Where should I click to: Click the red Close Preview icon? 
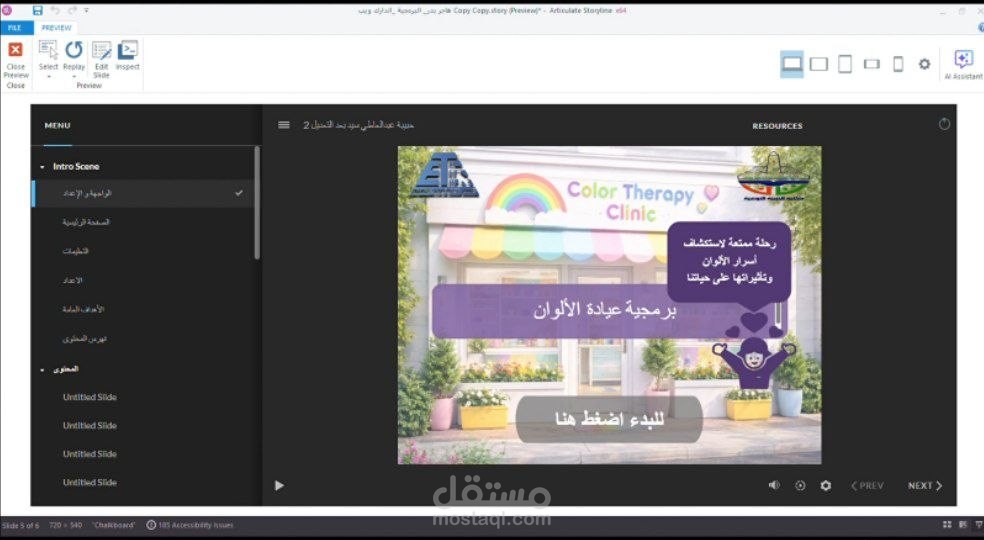click(x=16, y=50)
